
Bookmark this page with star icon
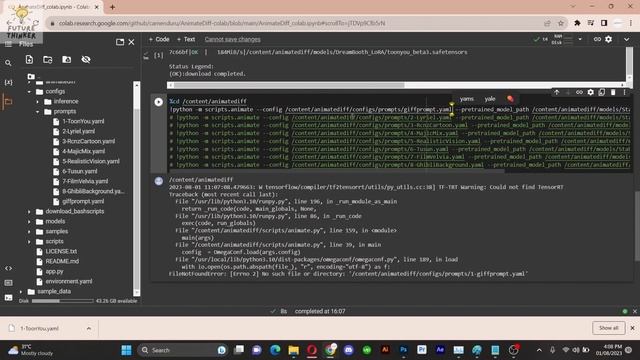tap(561, 23)
